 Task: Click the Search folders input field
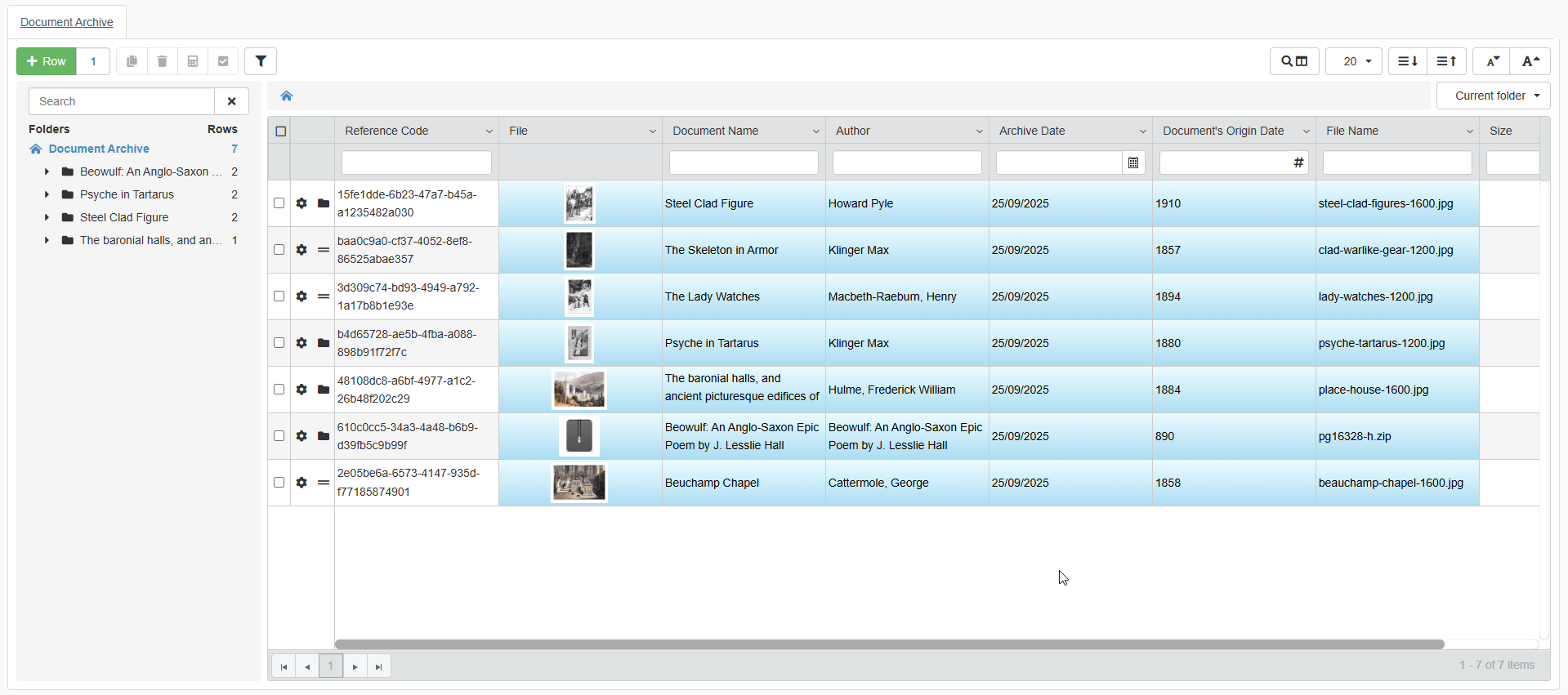[x=122, y=101]
